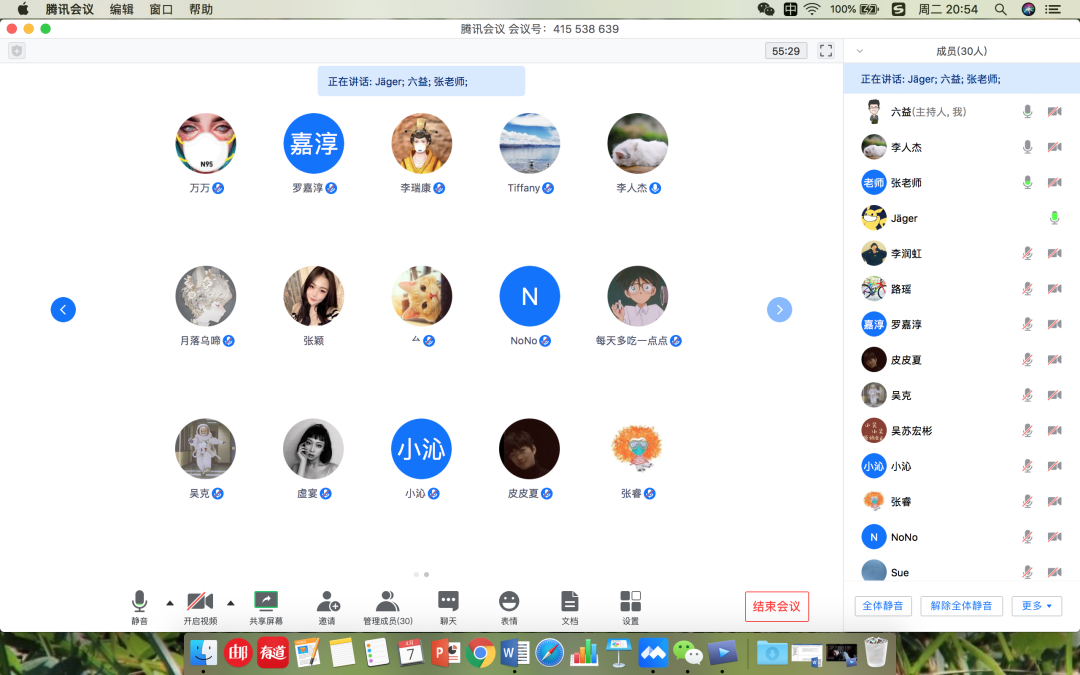Click the manage members icon

387,601
